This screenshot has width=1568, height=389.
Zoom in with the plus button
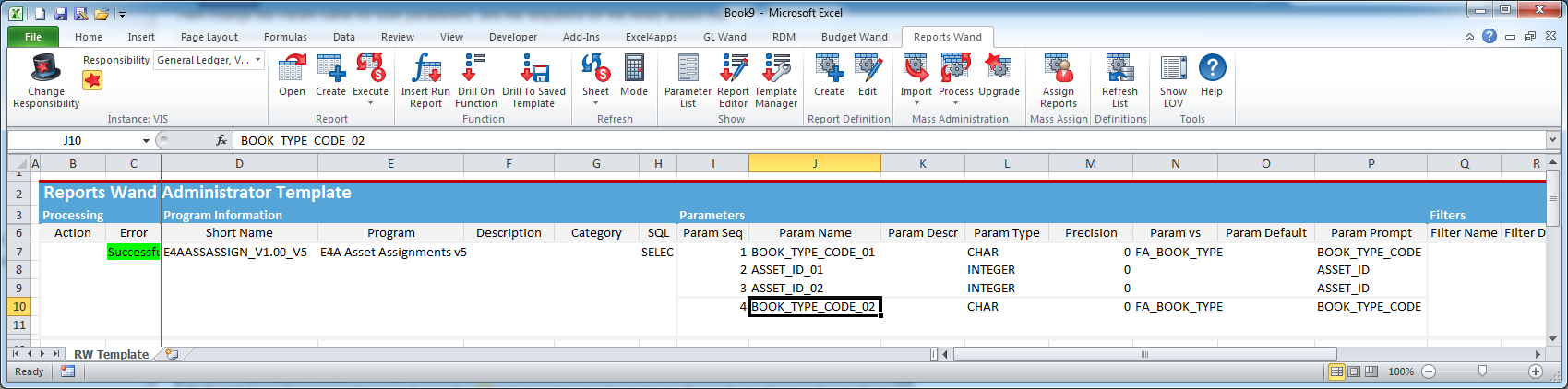coord(1536,371)
